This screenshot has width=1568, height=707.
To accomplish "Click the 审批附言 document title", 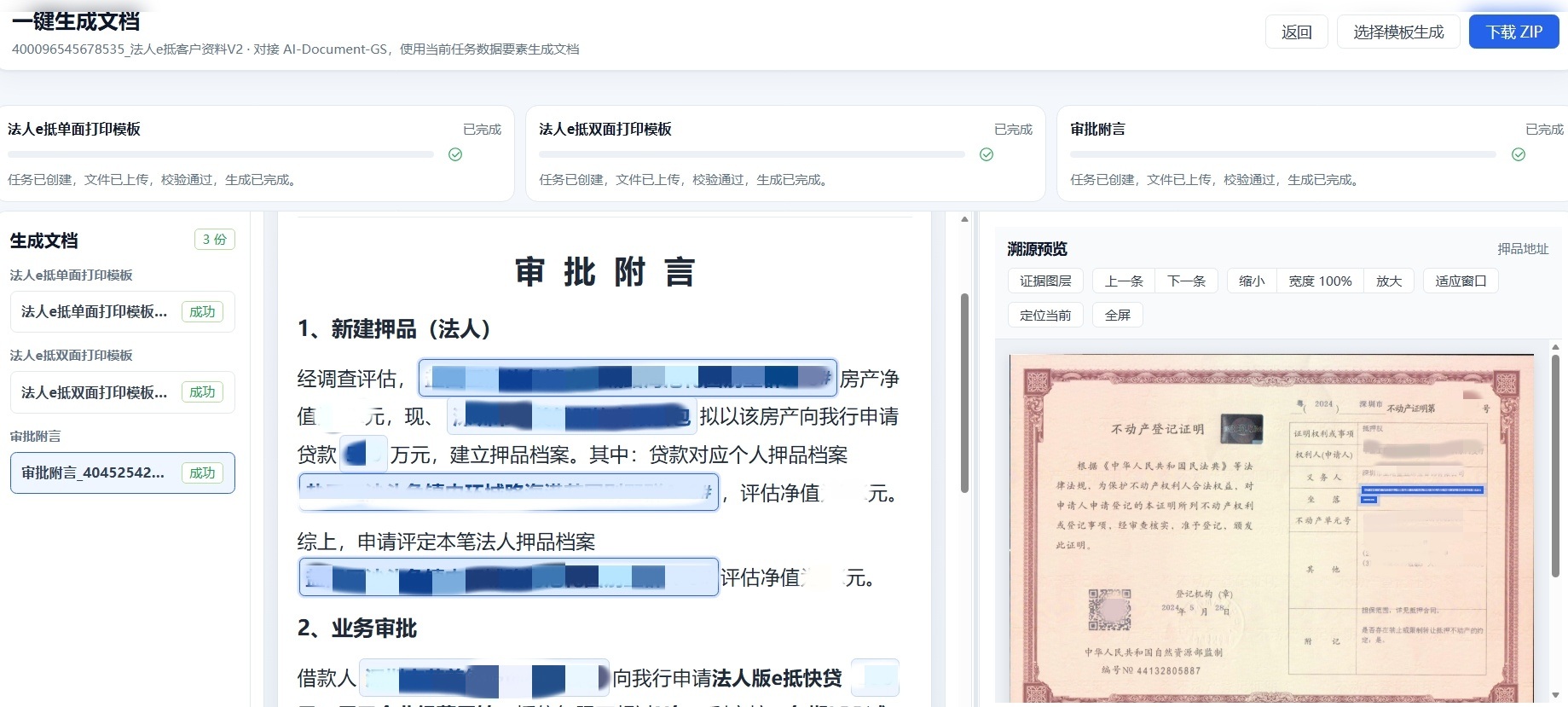I will 605,272.
